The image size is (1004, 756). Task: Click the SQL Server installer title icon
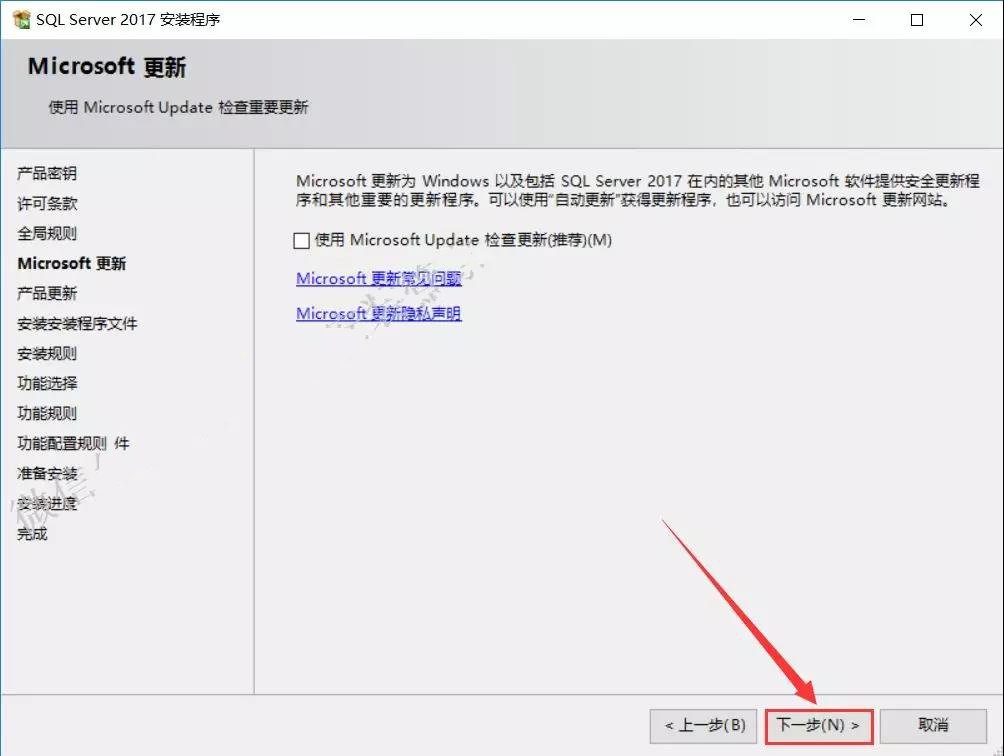click(x=21, y=20)
